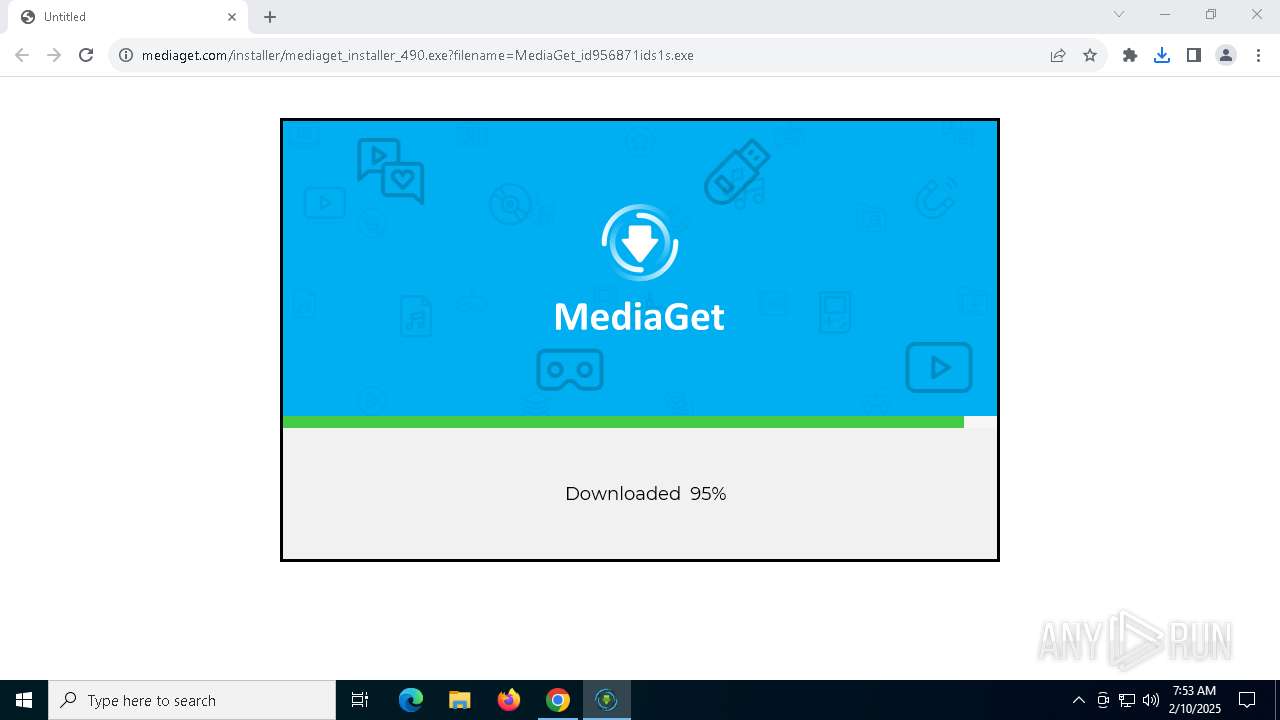Click the Downloaded 95% text

pos(645,493)
